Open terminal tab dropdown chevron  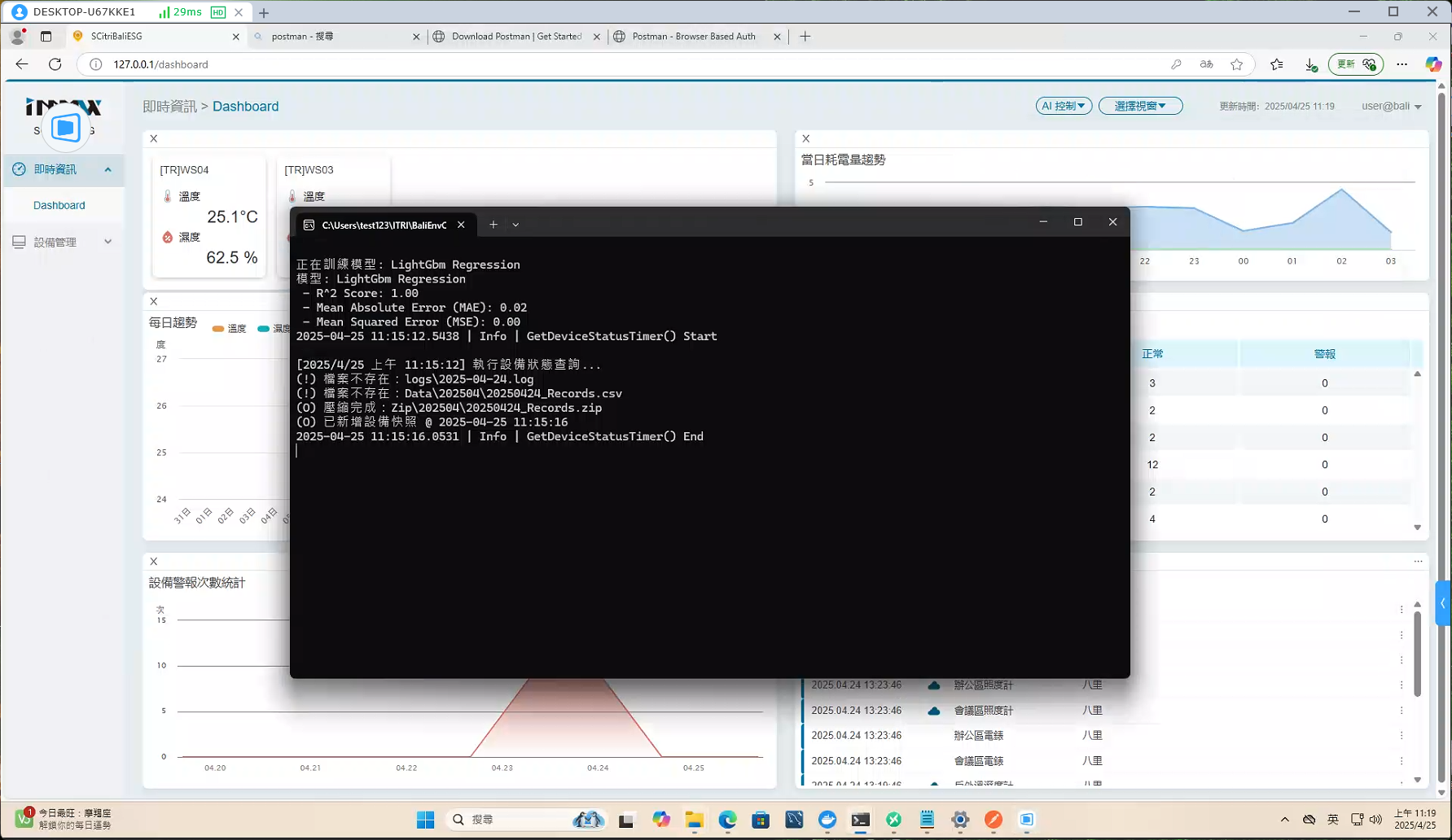pos(515,225)
